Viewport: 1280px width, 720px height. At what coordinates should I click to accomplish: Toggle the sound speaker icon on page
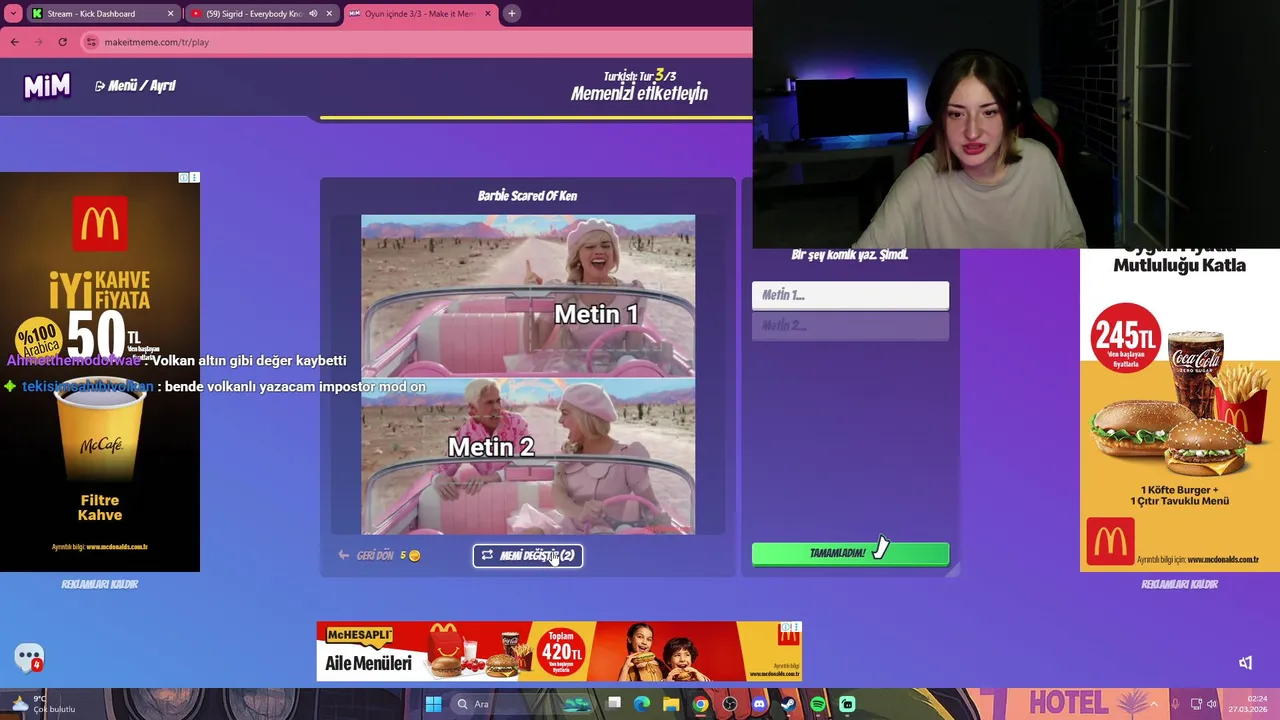pyautogui.click(x=1245, y=663)
